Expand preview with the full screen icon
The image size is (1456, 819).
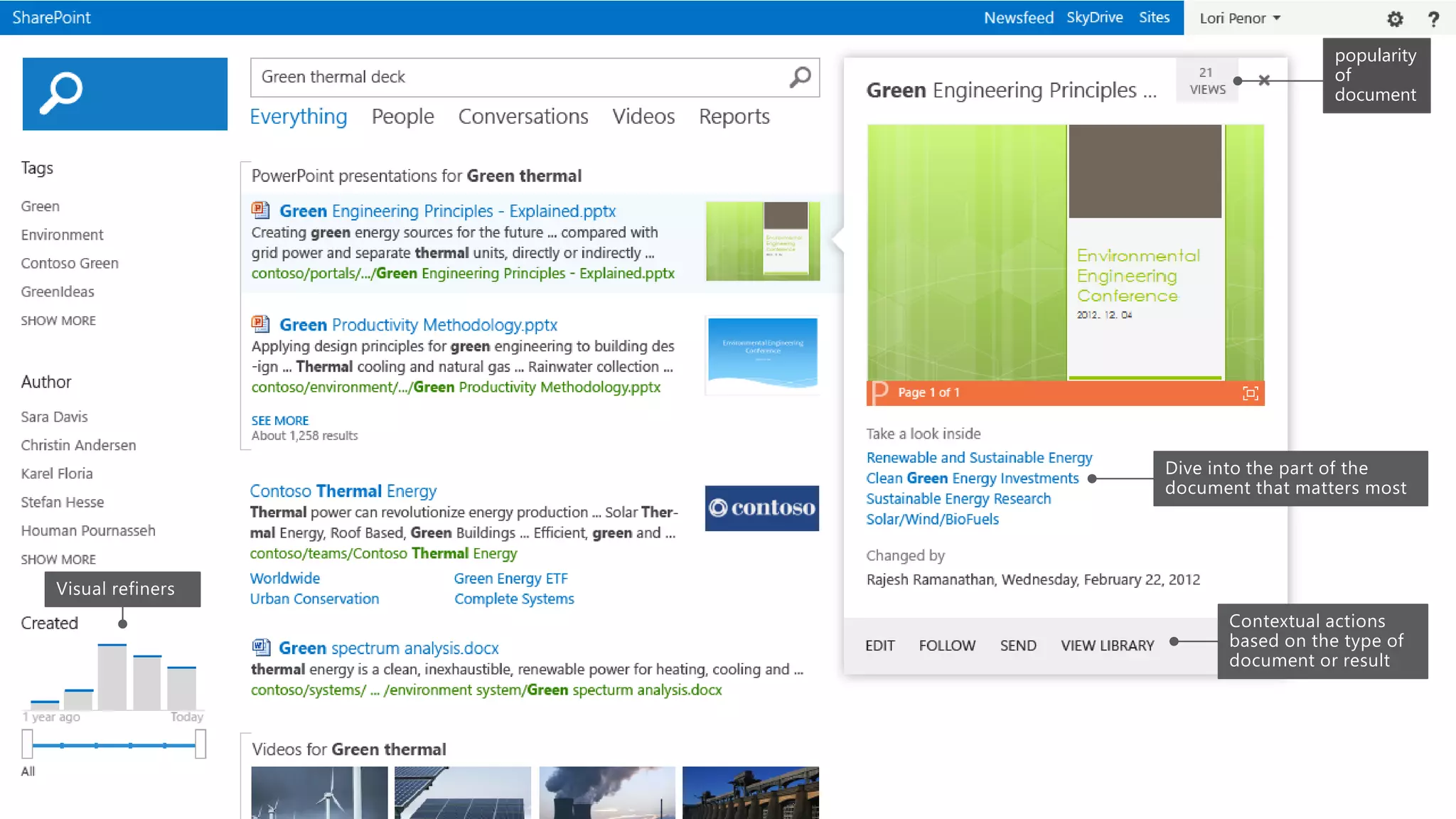tap(1250, 393)
